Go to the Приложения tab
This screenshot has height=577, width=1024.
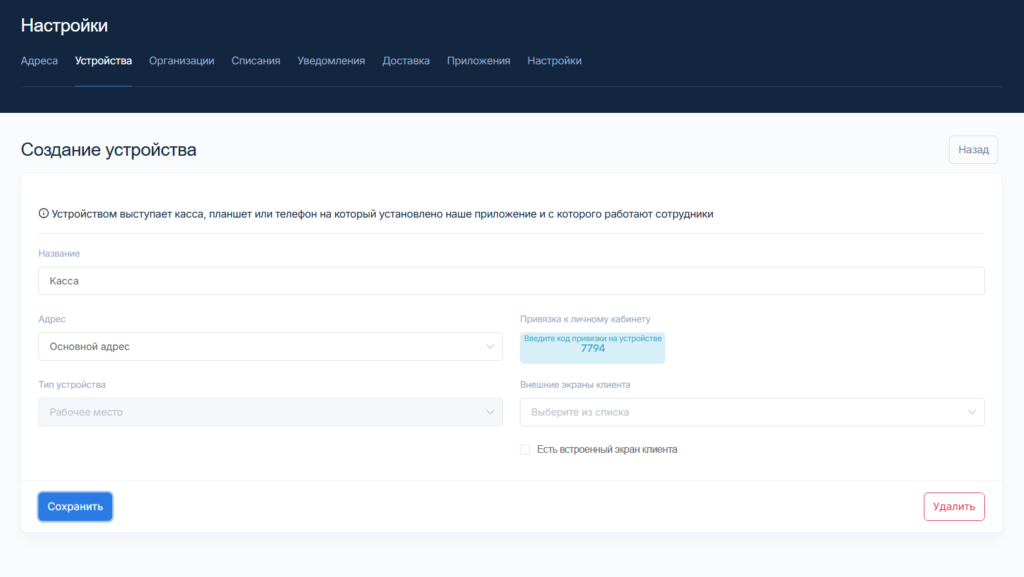[x=478, y=61]
